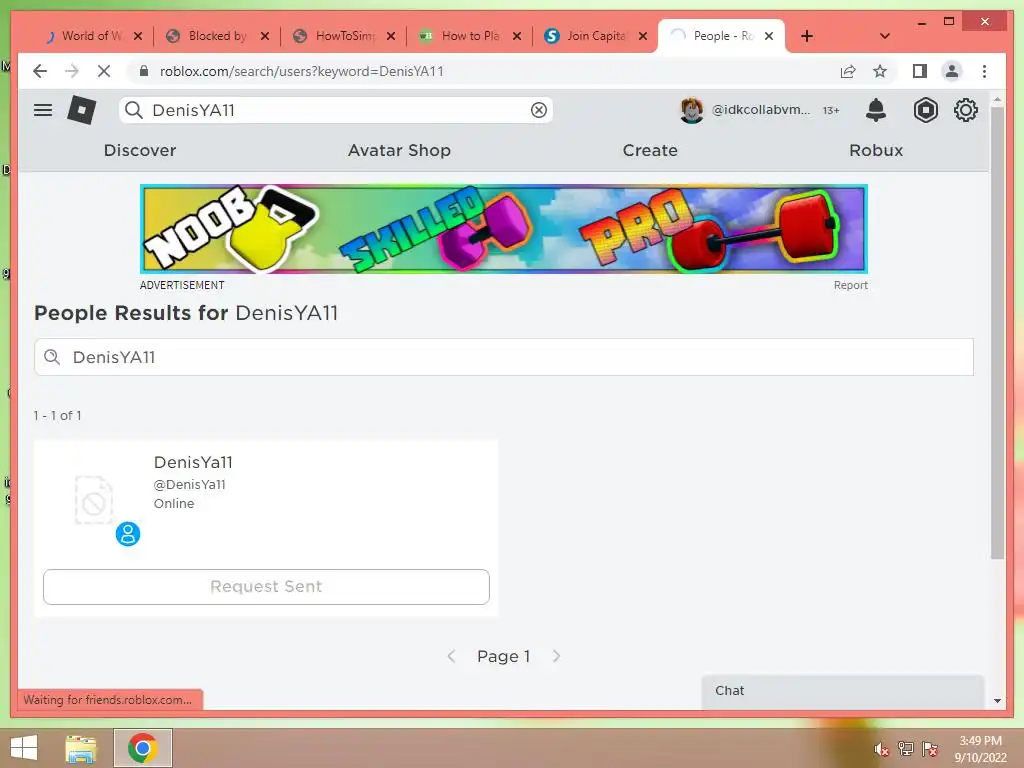The width and height of the screenshot is (1024, 768).
Task: Open File Explorer from the taskbar
Action: tap(81, 748)
